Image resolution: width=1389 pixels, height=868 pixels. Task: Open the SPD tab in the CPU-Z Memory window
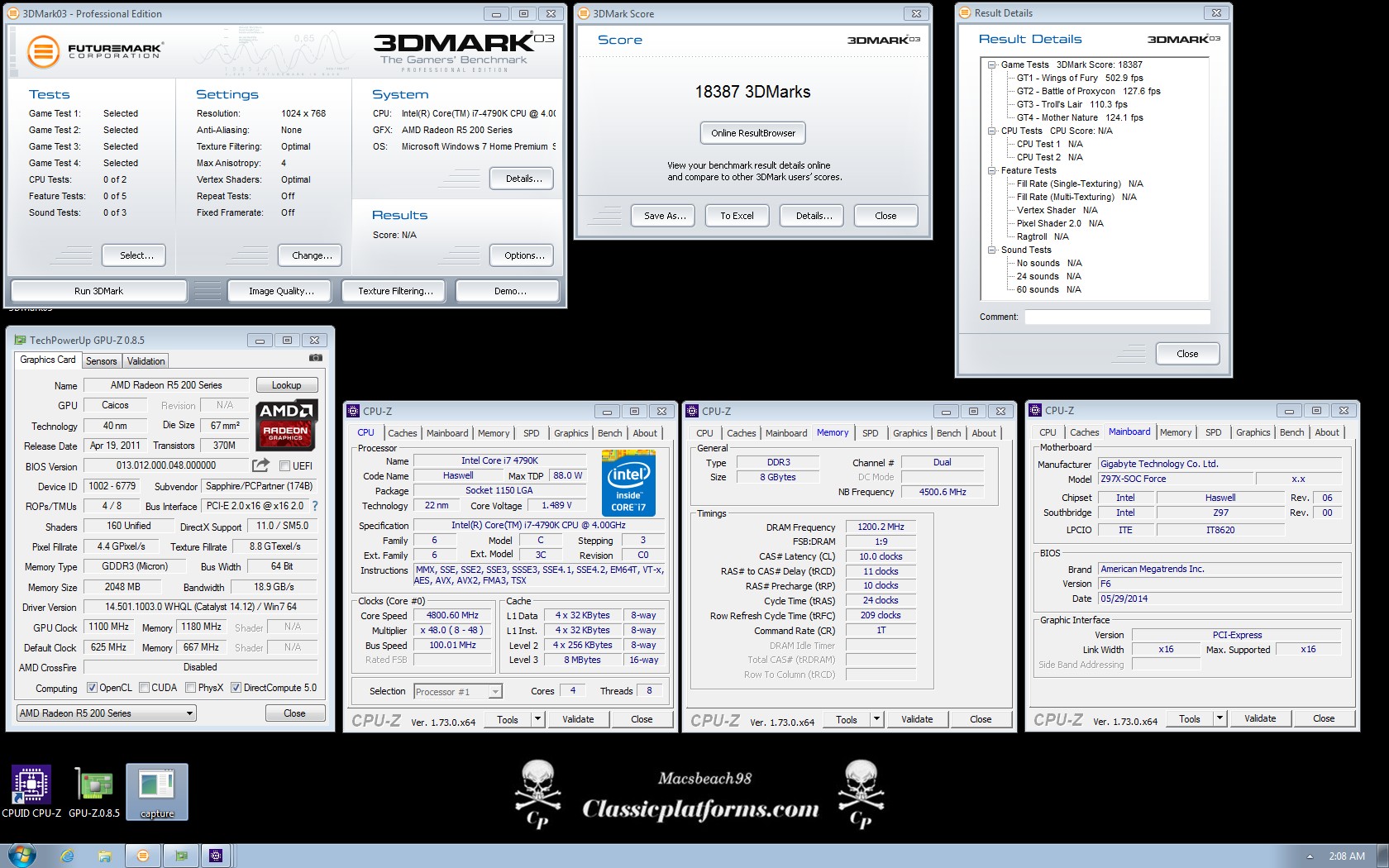pos(871,433)
